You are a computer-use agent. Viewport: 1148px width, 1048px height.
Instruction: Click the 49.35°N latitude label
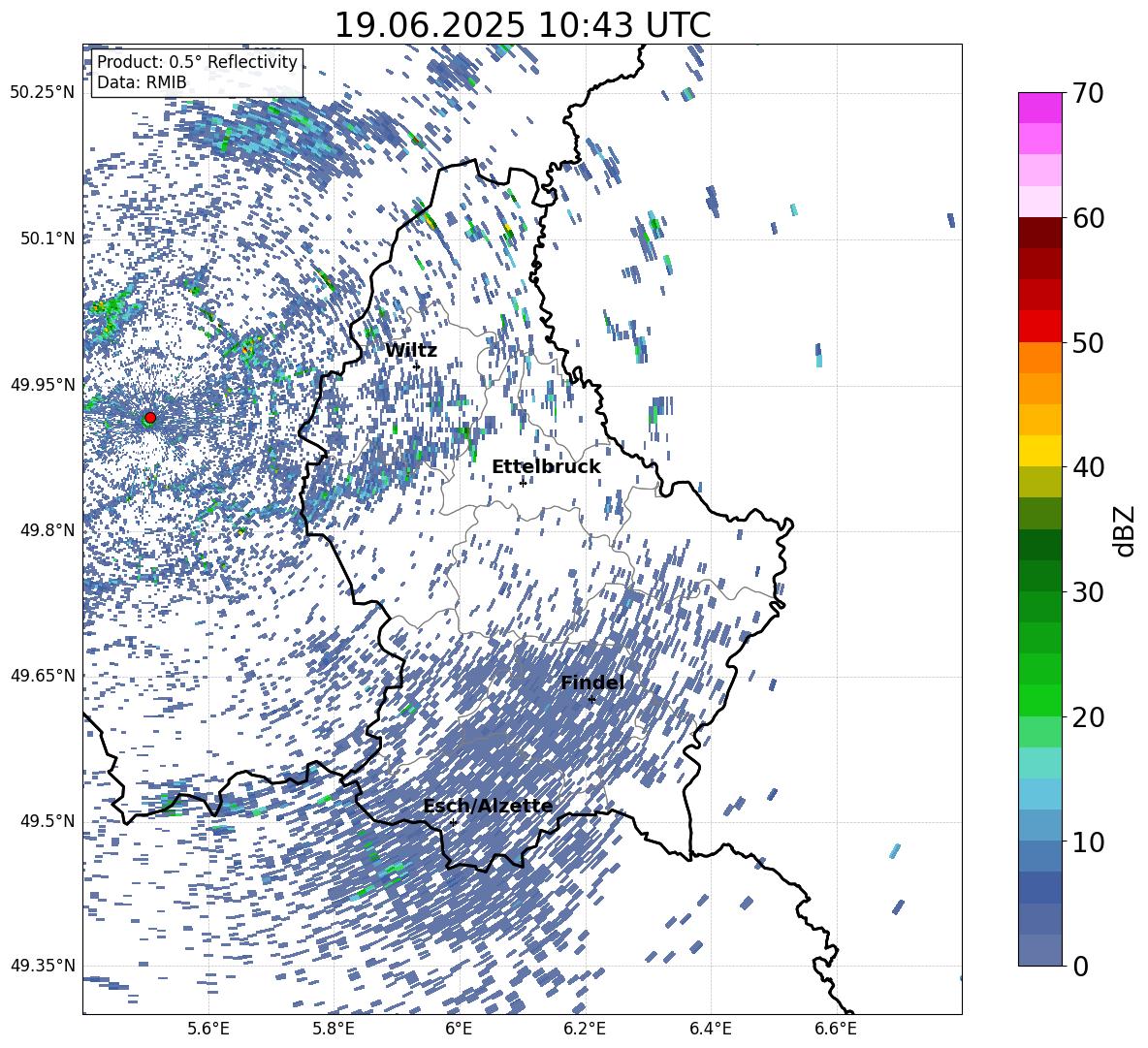click(x=43, y=966)
